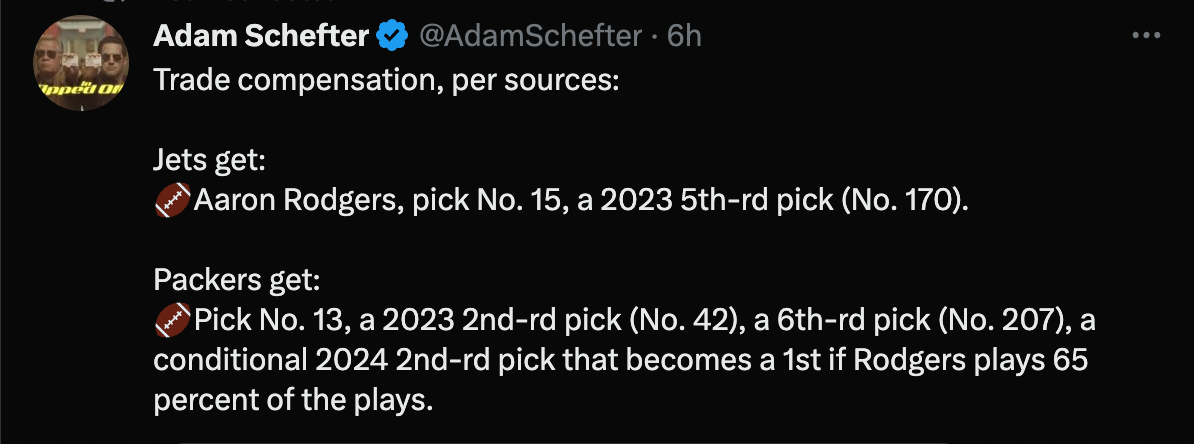Image resolution: width=1194 pixels, height=444 pixels.
Task: Click the football emoji before Pick No. 13
Action: pos(172,320)
